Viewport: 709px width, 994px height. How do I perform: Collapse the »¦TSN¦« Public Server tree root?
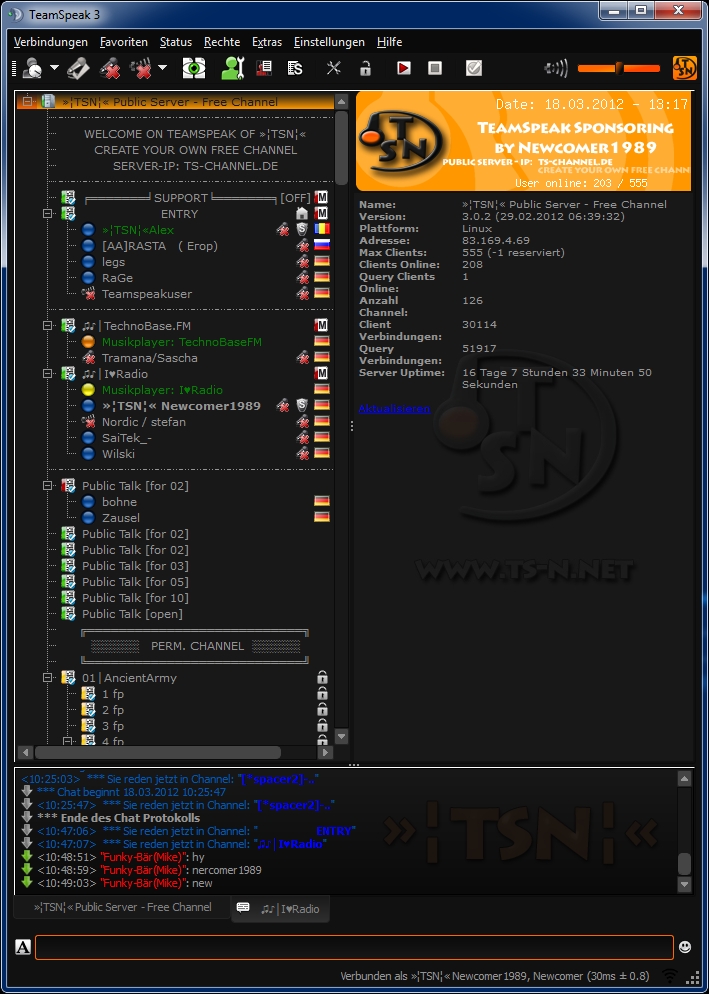point(28,101)
